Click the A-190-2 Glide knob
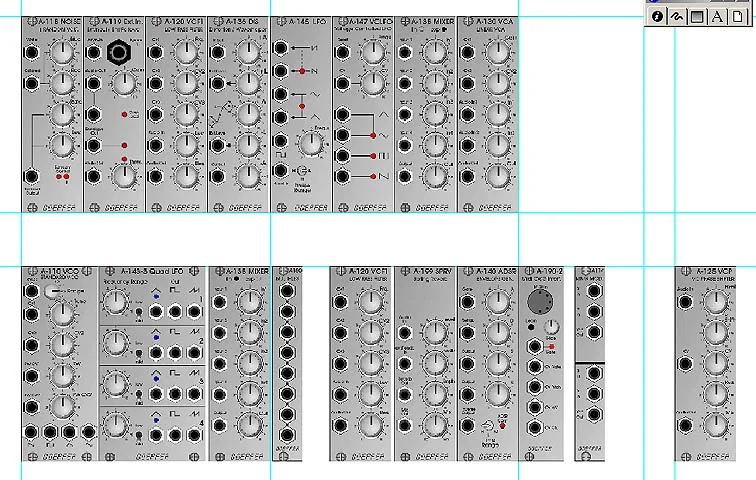This screenshot has width=756, height=480. click(x=551, y=327)
